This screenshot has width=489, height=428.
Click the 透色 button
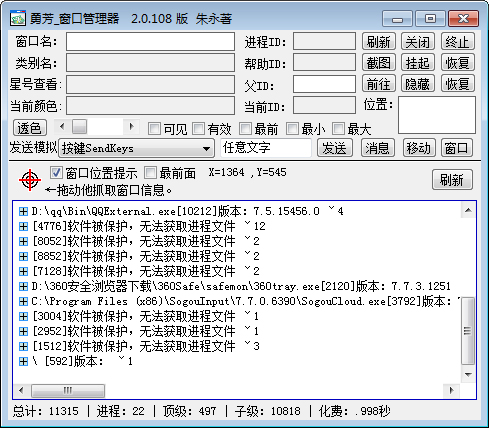pyautogui.click(x=30, y=128)
